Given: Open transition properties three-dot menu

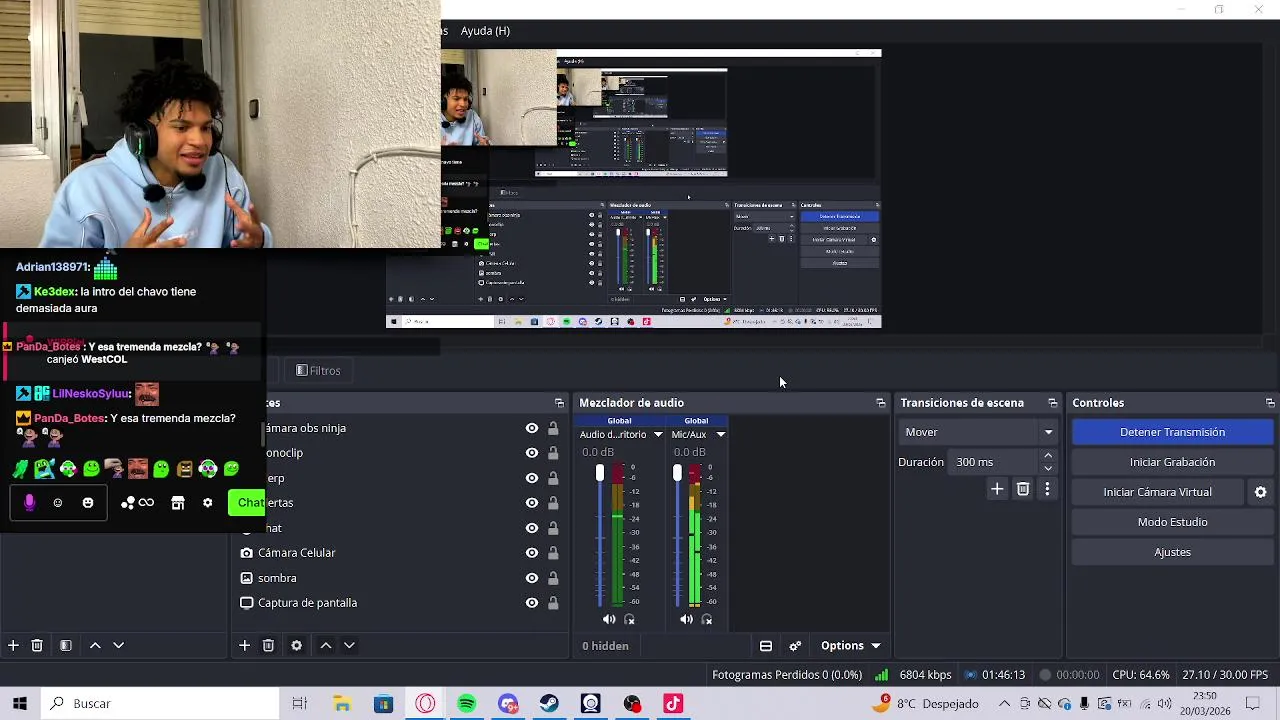Looking at the screenshot, I should pos(1047,489).
